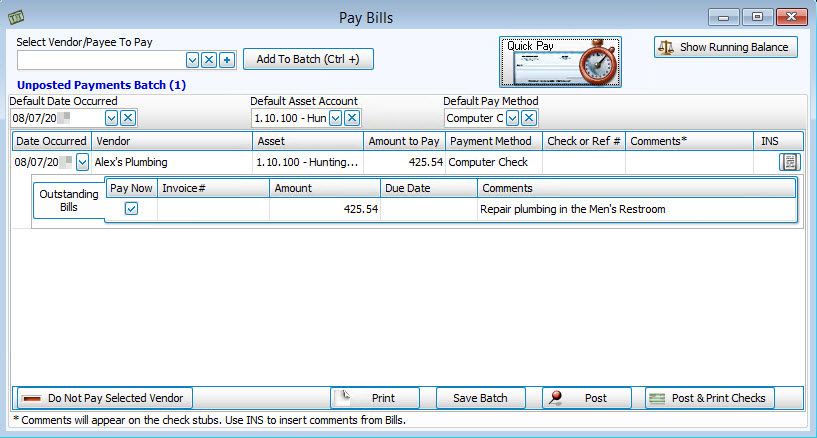Open the Default Asset Account dropdown
The width and height of the screenshot is (817, 438).
pos(335,118)
